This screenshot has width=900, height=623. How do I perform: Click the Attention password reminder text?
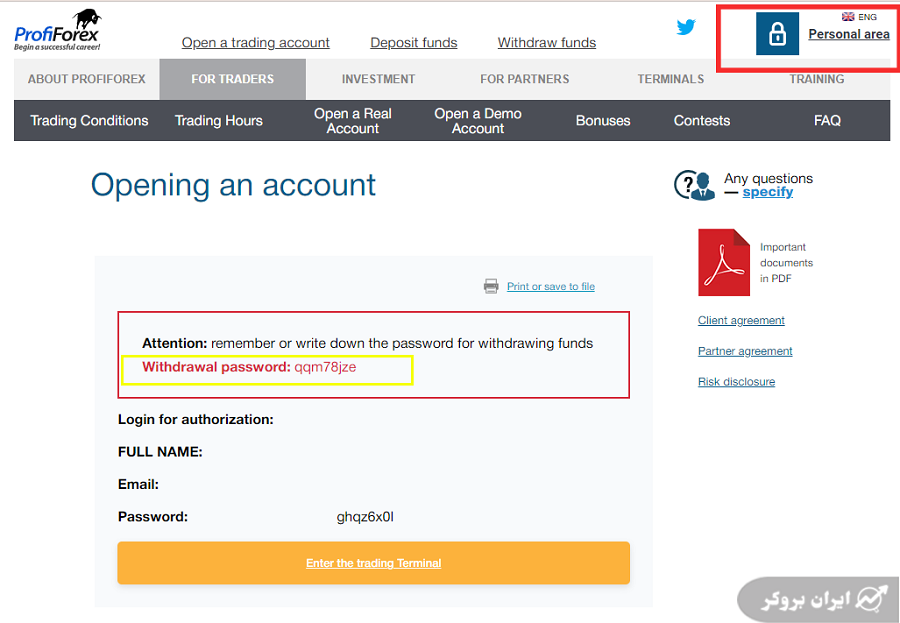(x=367, y=343)
